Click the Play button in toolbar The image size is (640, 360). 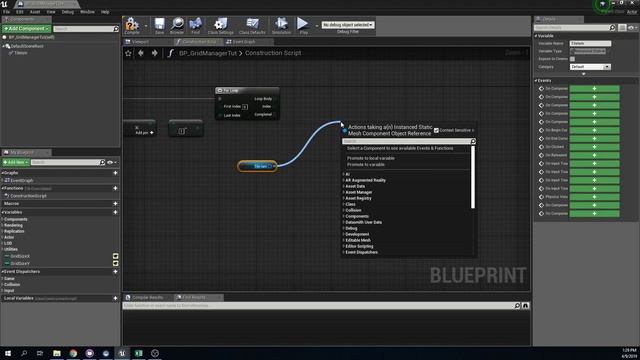coord(303,25)
